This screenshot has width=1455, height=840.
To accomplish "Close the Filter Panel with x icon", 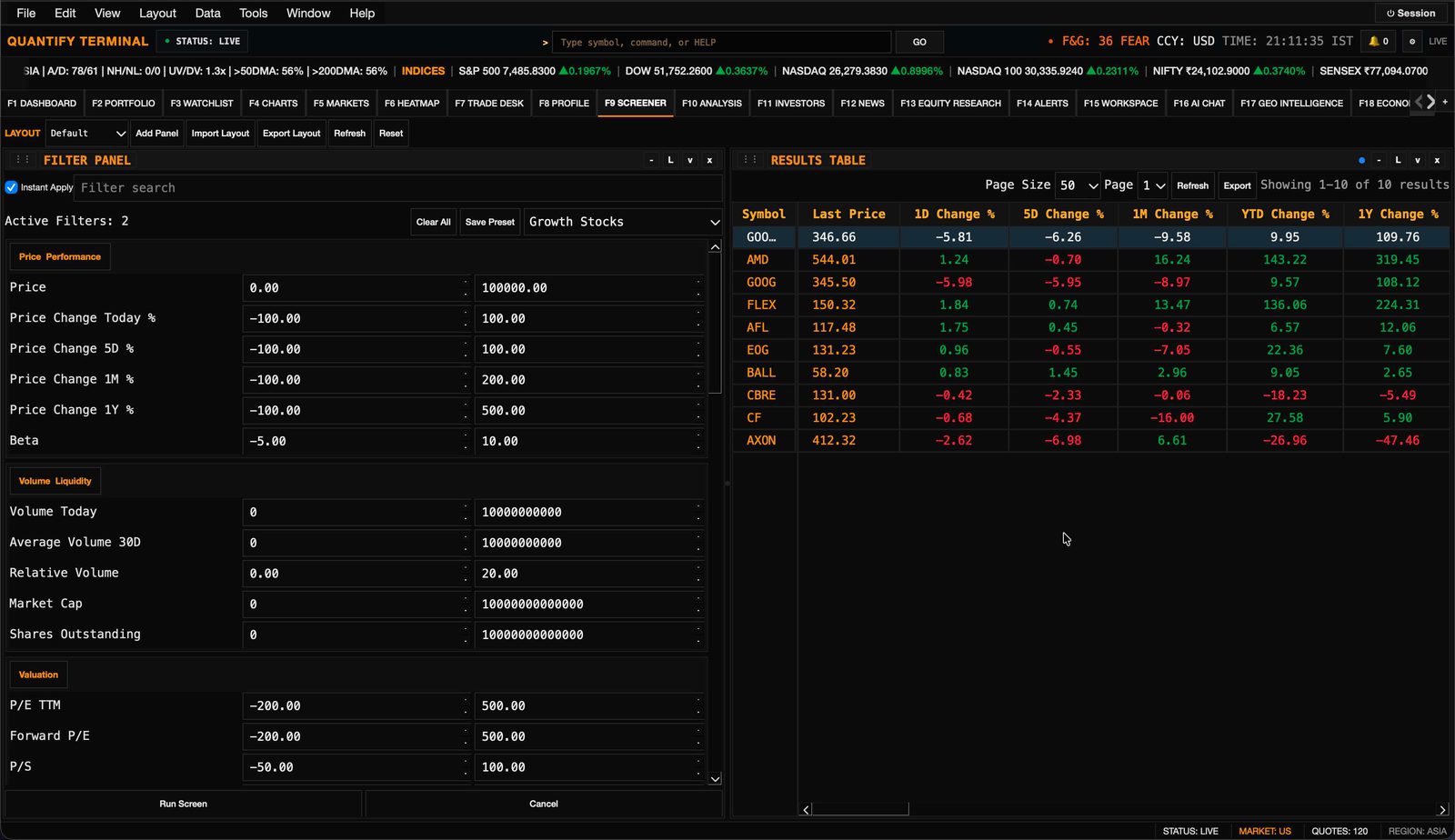I will click(x=709, y=160).
